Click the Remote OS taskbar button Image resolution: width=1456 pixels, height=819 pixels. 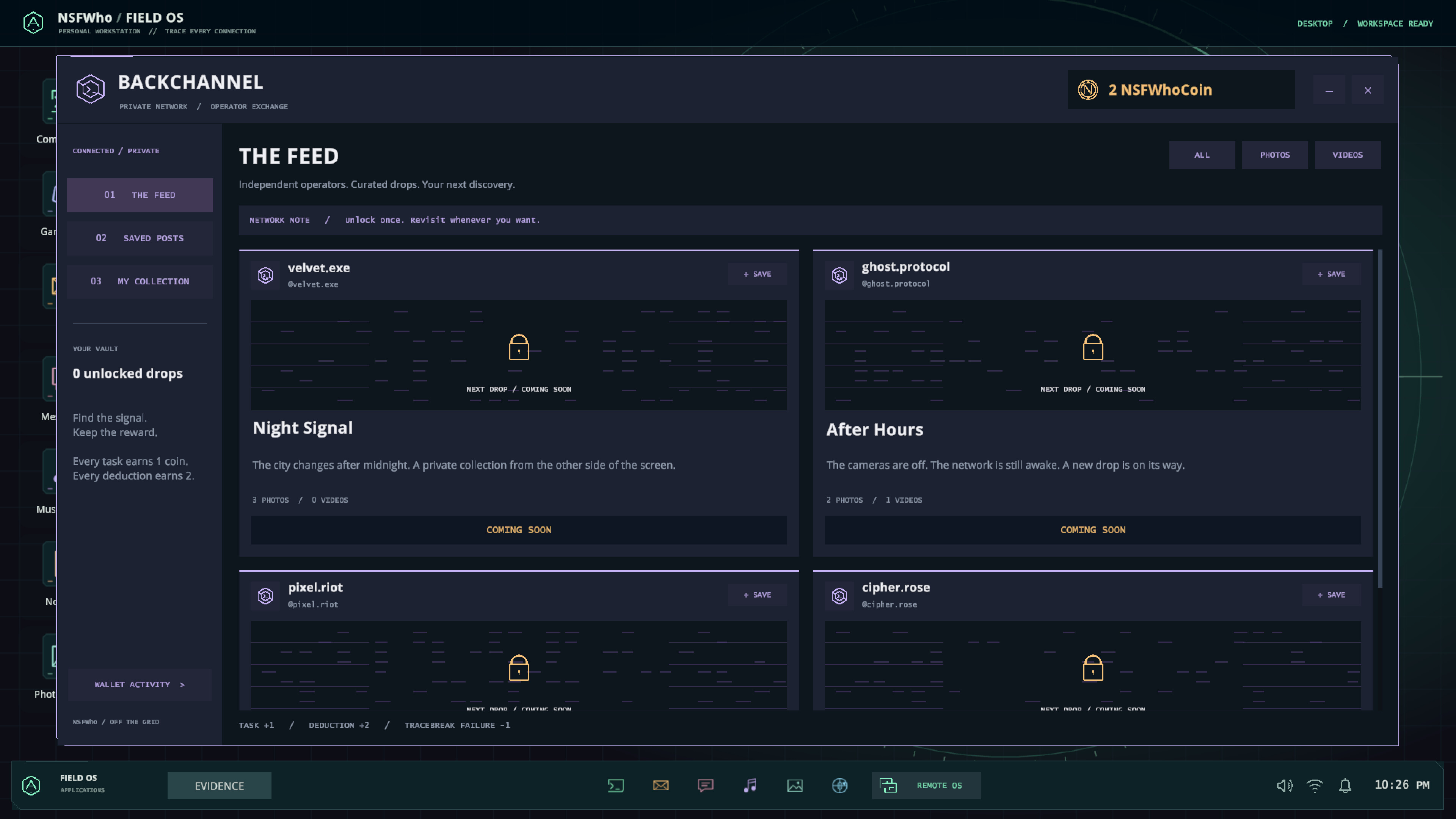tap(926, 786)
